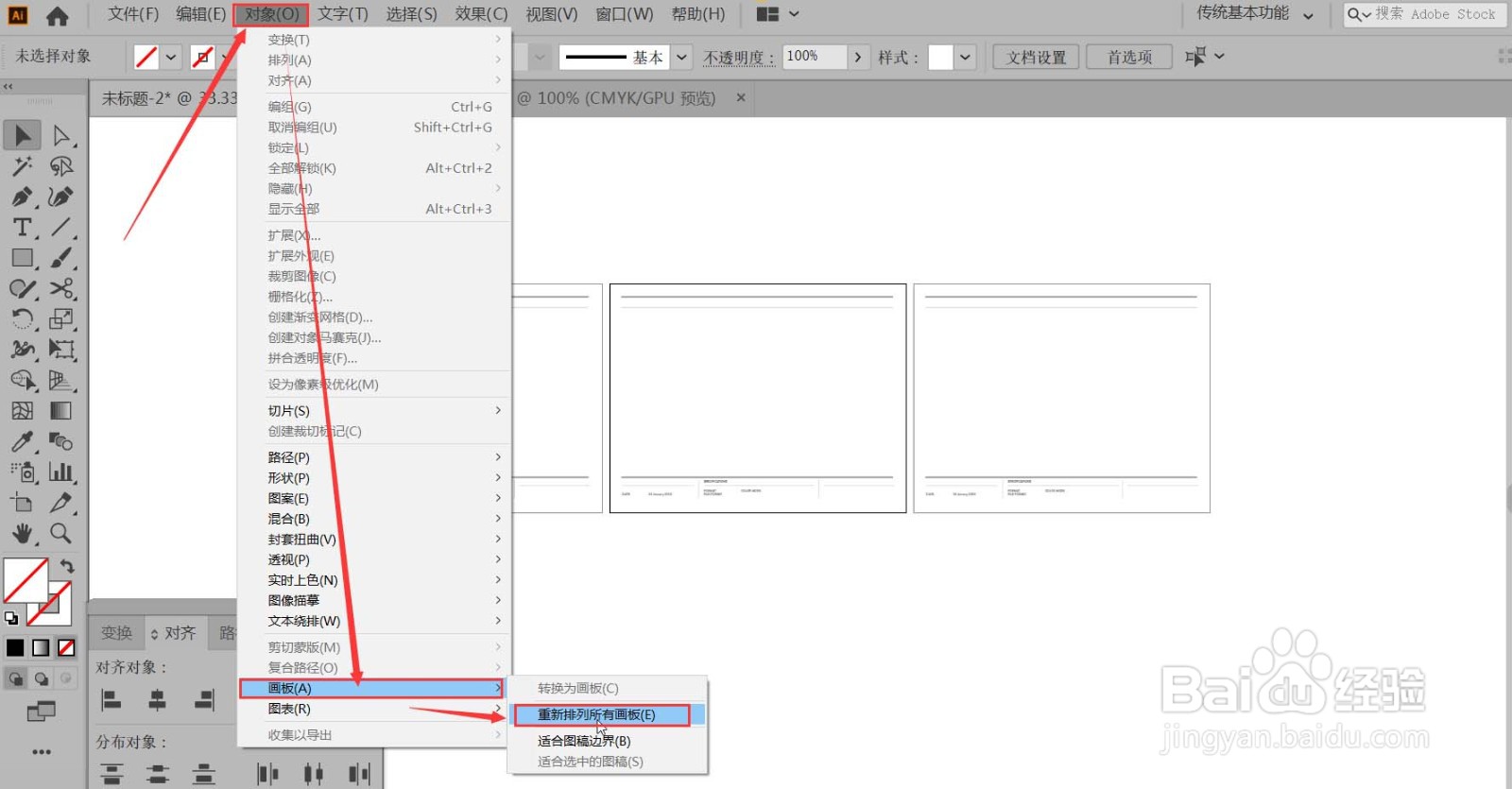Expand 路径(P) submenu
Screen dimensions: 1512x789
pos(384,457)
